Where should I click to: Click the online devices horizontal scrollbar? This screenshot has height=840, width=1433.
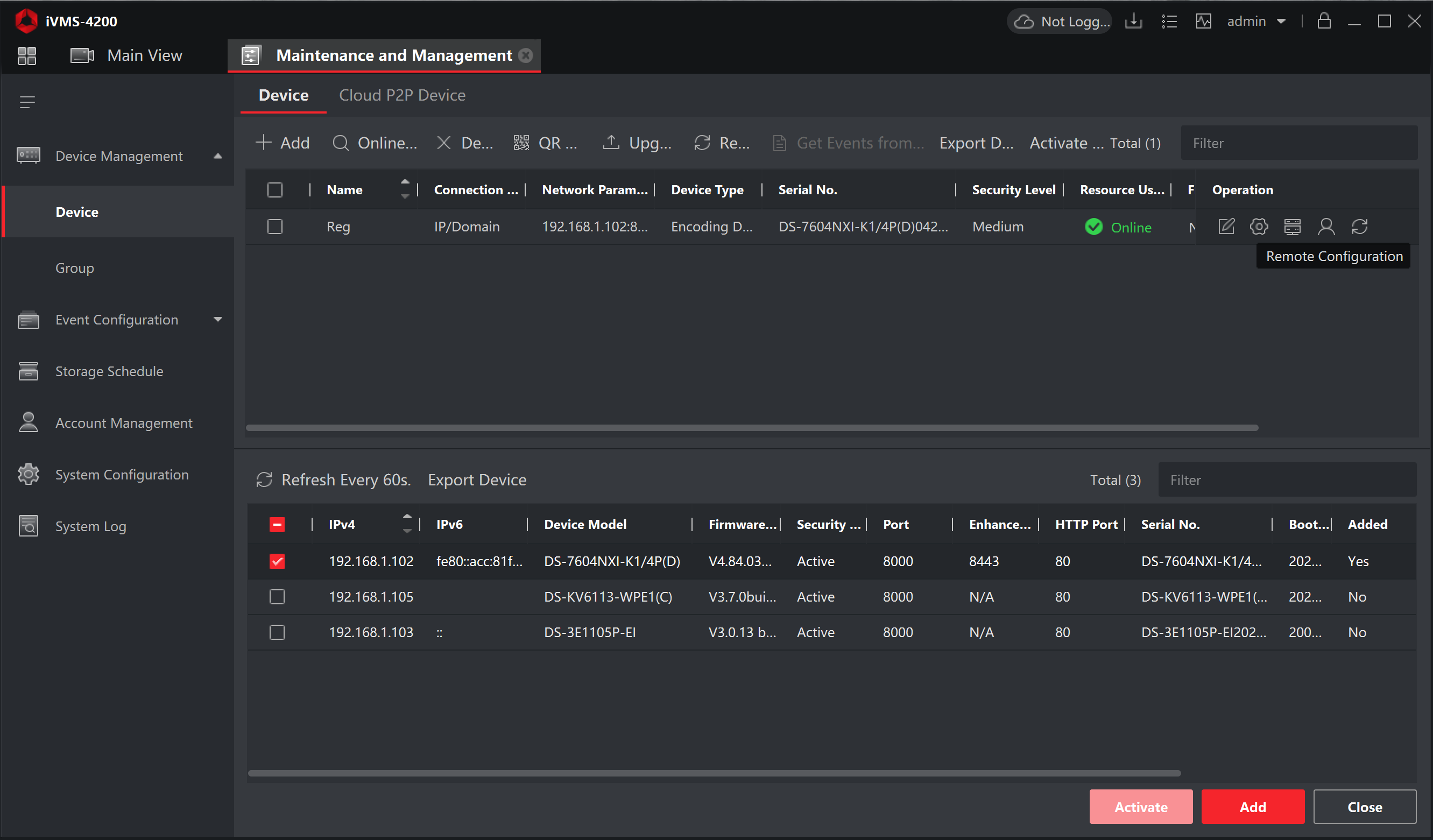(x=714, y=773)
